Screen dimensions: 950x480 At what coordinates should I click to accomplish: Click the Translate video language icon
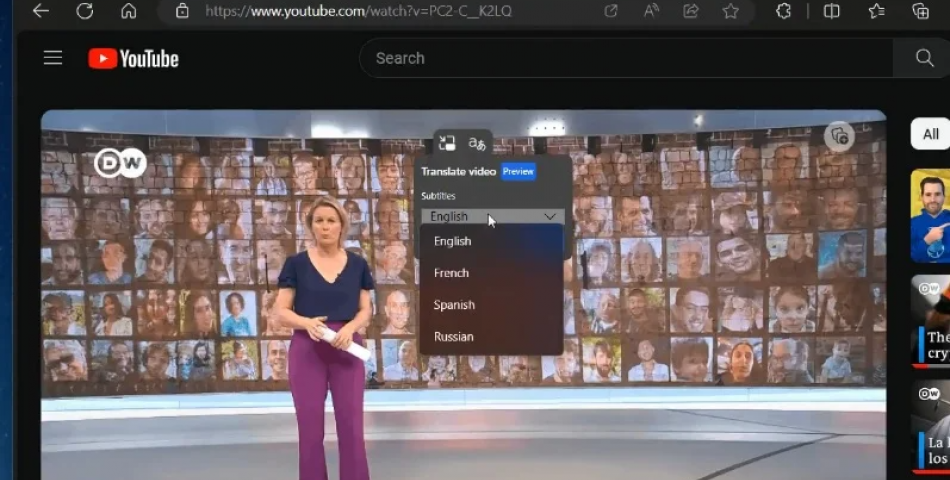pyautogui.click(x=477, y=144)
